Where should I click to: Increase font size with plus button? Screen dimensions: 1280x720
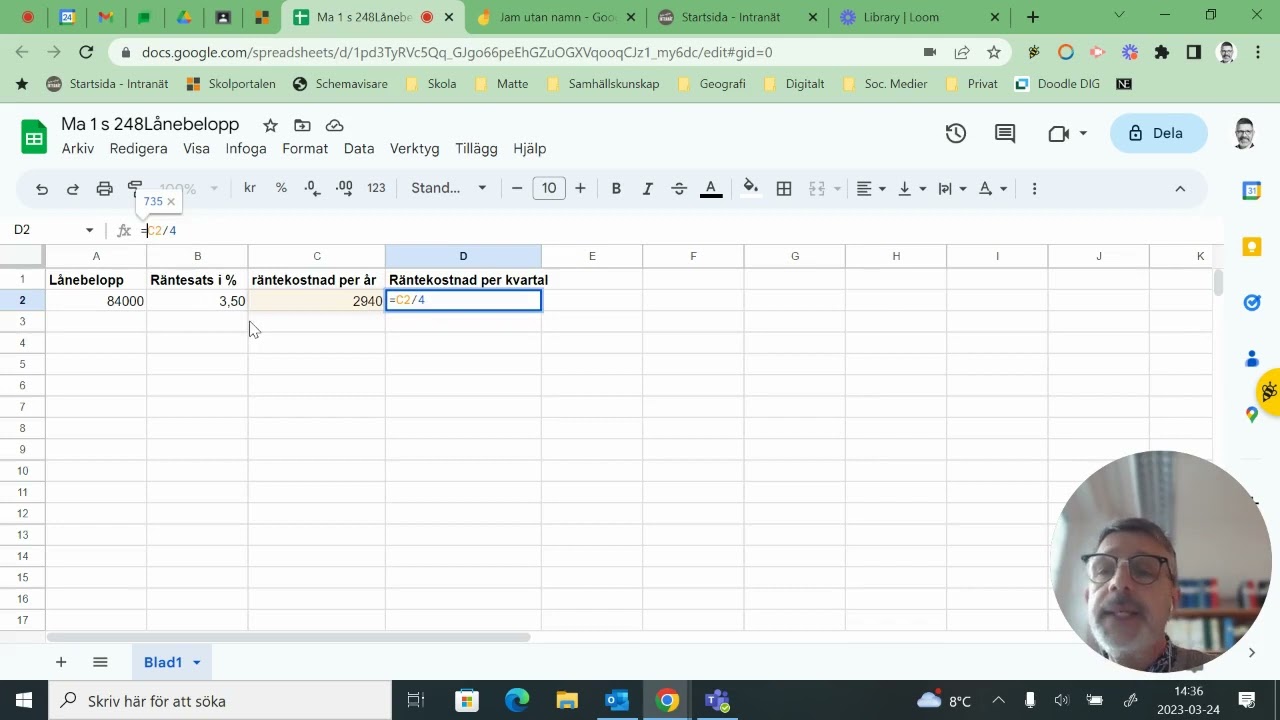pyautogui.click(x=580, y=188)
